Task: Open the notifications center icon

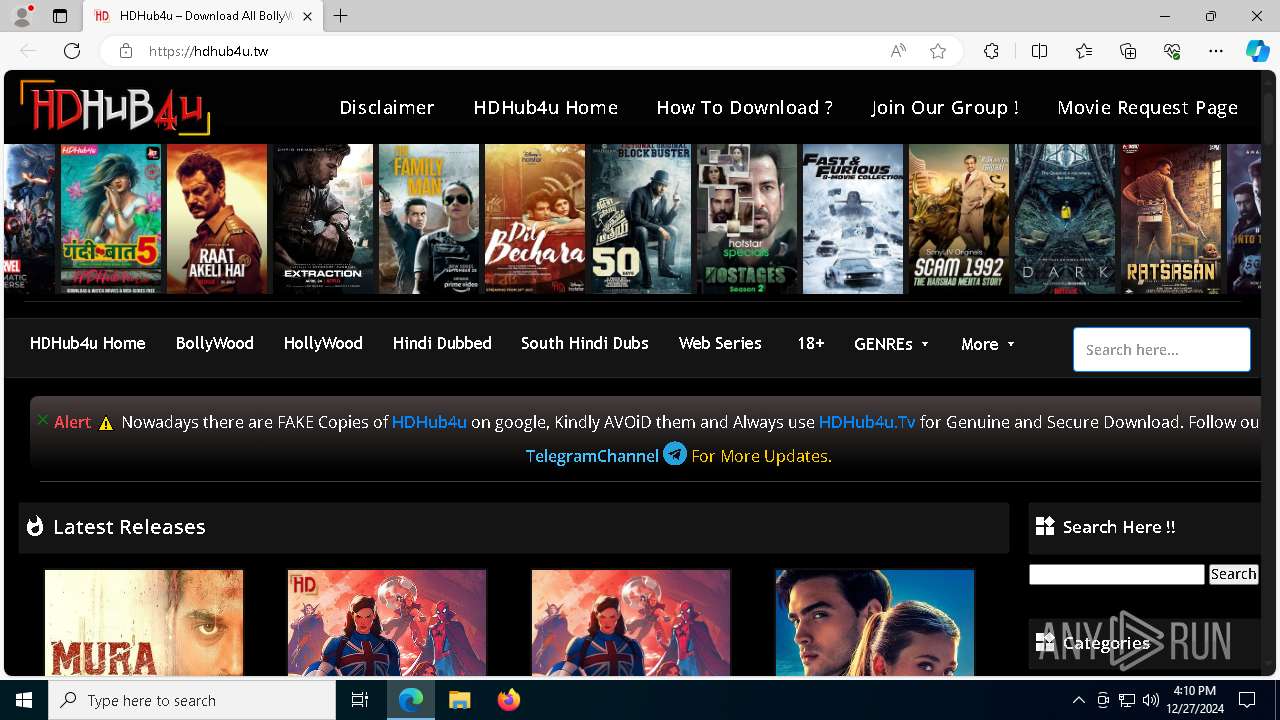Action: 1247,700
